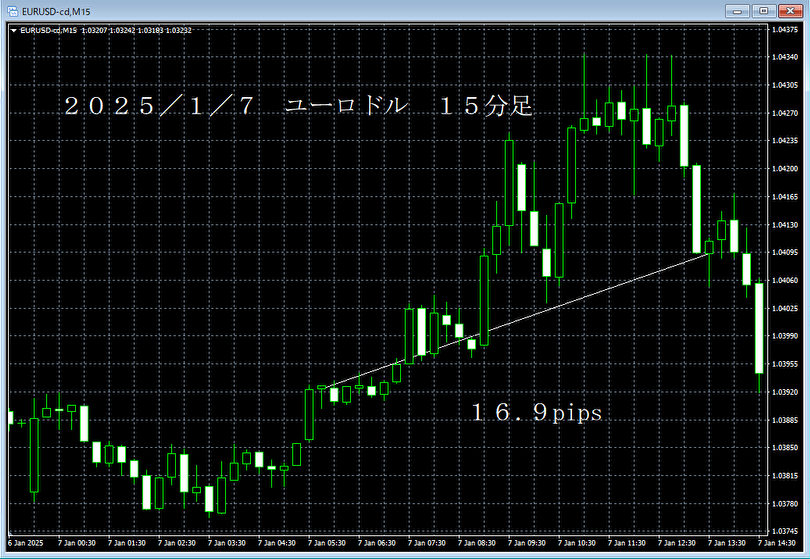Click price label 1.04200 on the scale

coord(785,168)
